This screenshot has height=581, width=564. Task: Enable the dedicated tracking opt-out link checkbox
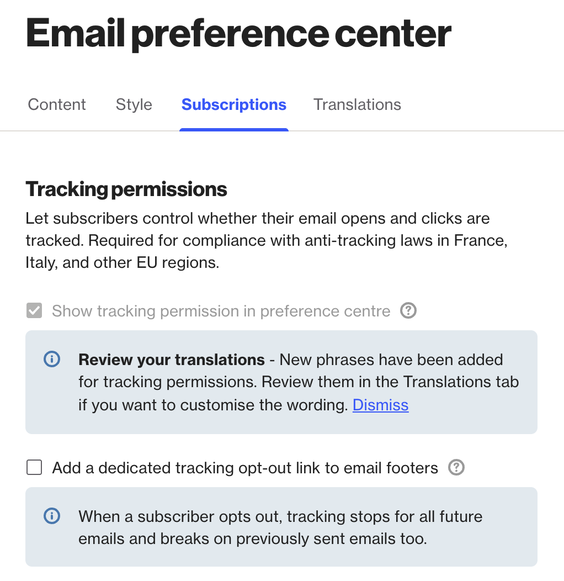[x=34, y=467]
